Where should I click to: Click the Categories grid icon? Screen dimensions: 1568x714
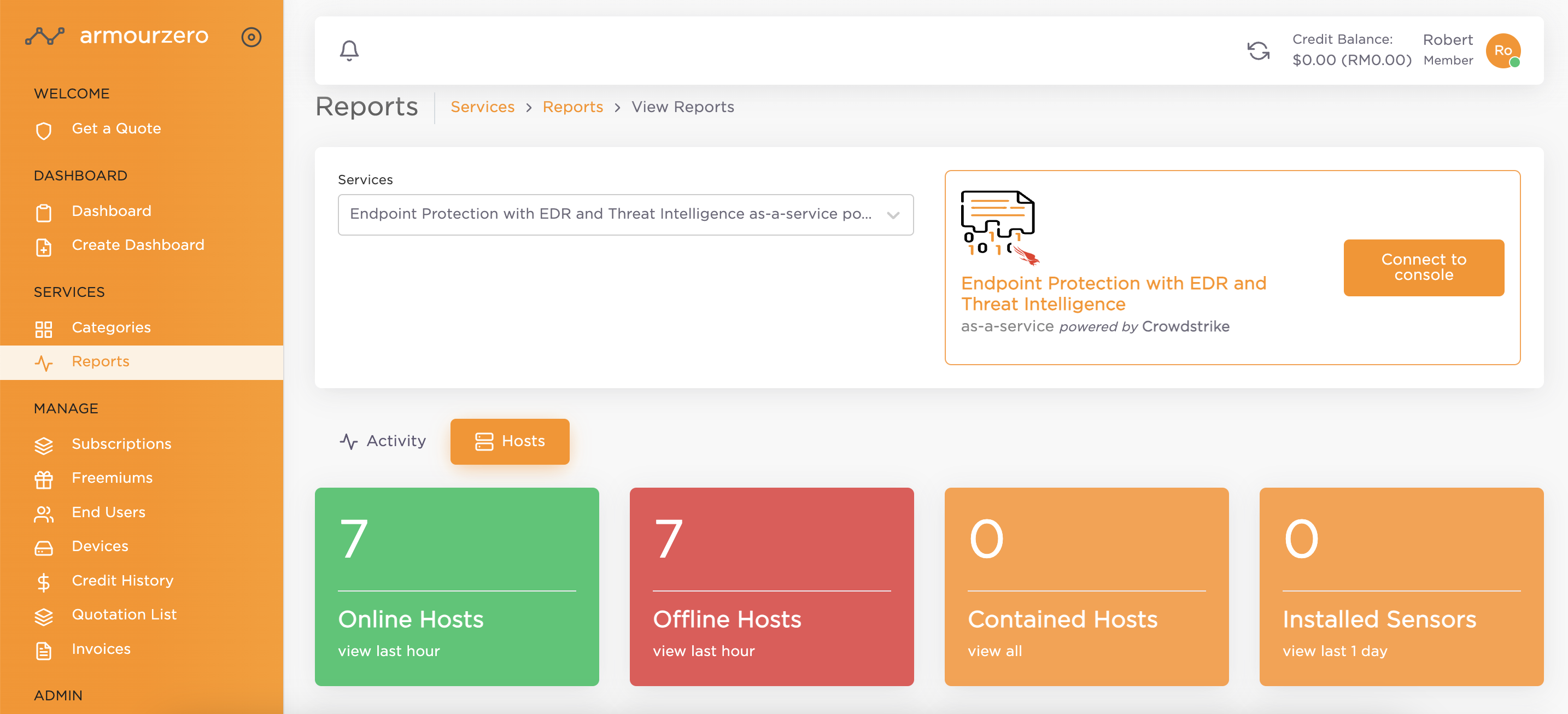point(44,329)
